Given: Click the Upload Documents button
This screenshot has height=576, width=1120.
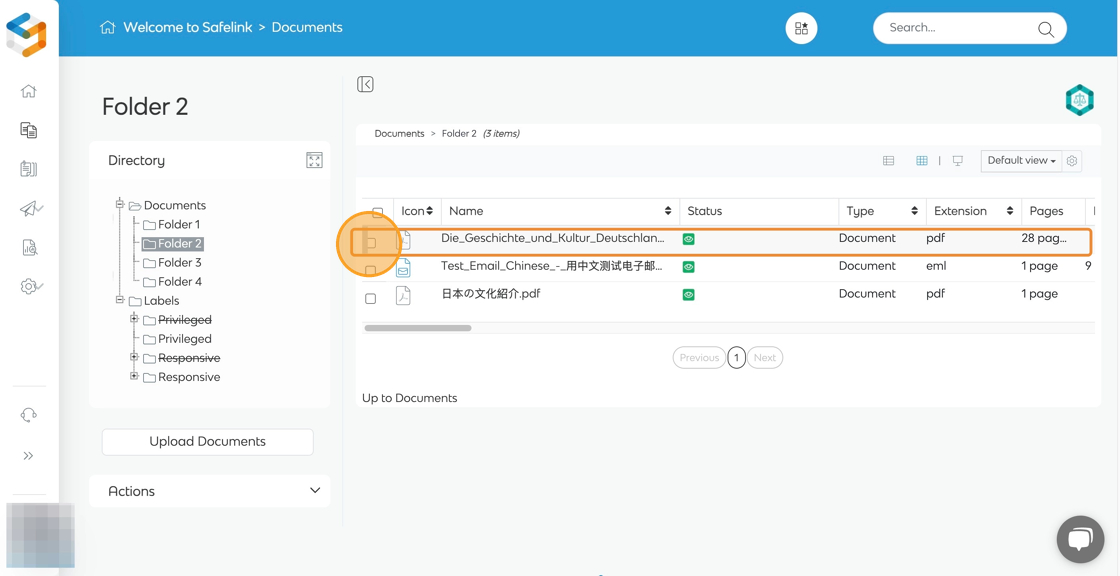Looking at the screenshot, I should coord(208,442).
